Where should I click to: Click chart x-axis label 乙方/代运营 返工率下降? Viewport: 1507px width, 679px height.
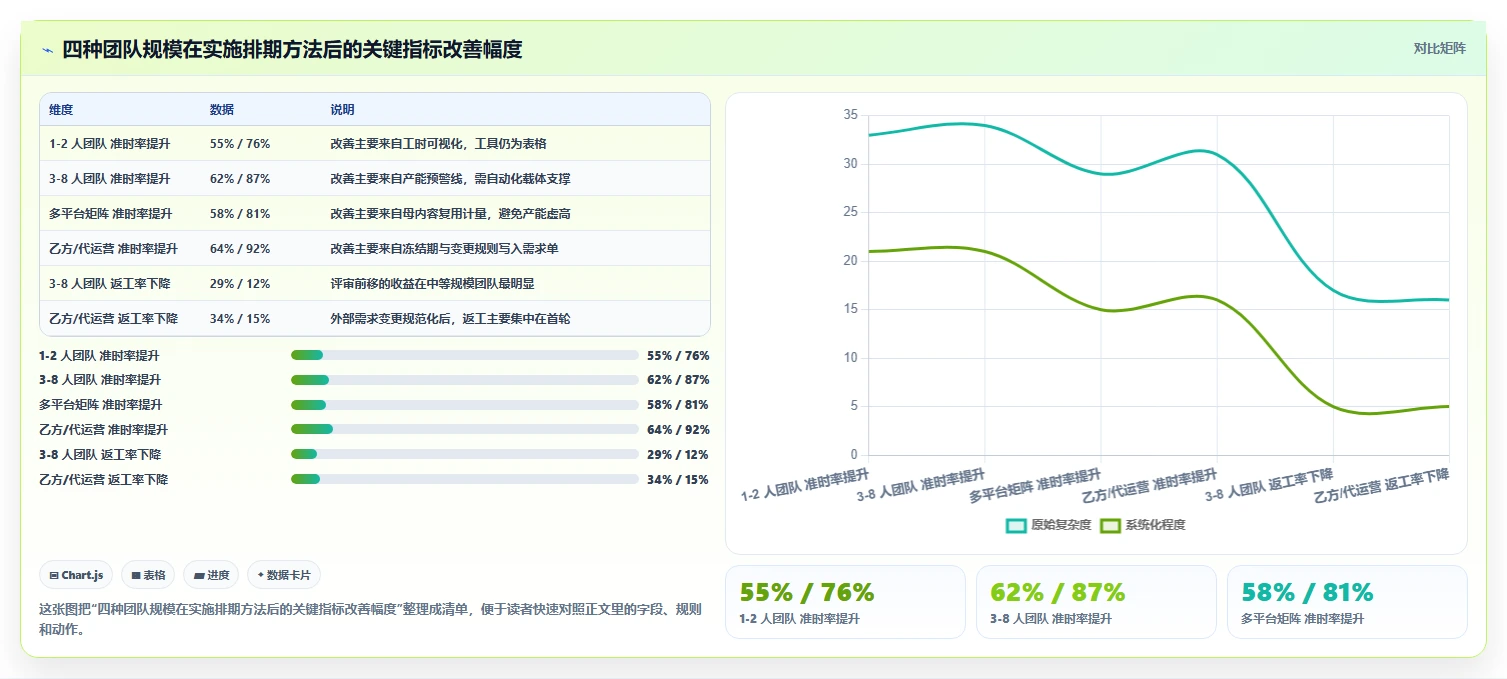pos(1382,485)
